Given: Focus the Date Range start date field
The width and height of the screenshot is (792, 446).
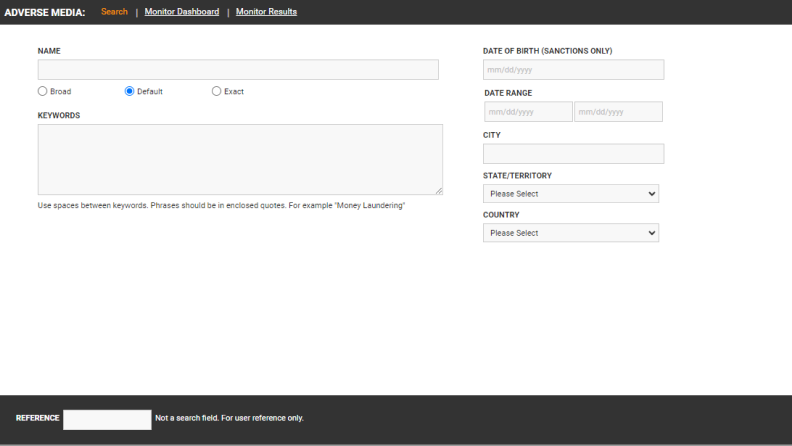Looking at the screenshot, I should coord(527,112).
